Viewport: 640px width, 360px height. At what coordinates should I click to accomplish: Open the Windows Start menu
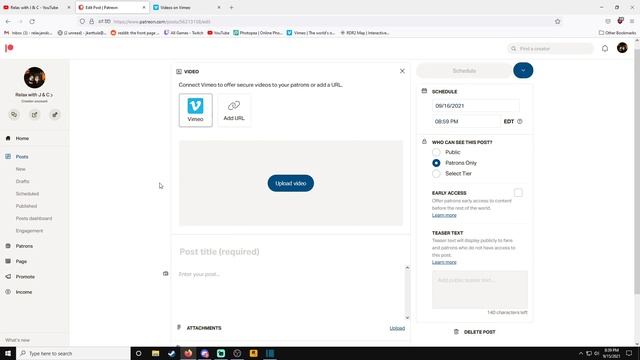pyautogui.click(x=8, y=353)
